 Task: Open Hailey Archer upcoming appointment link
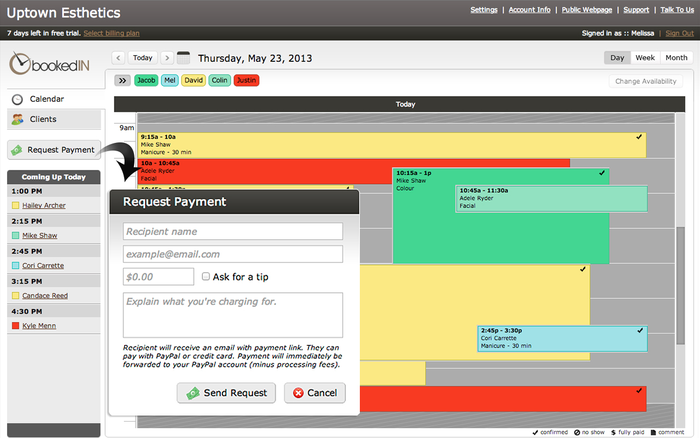click(44, 206)
